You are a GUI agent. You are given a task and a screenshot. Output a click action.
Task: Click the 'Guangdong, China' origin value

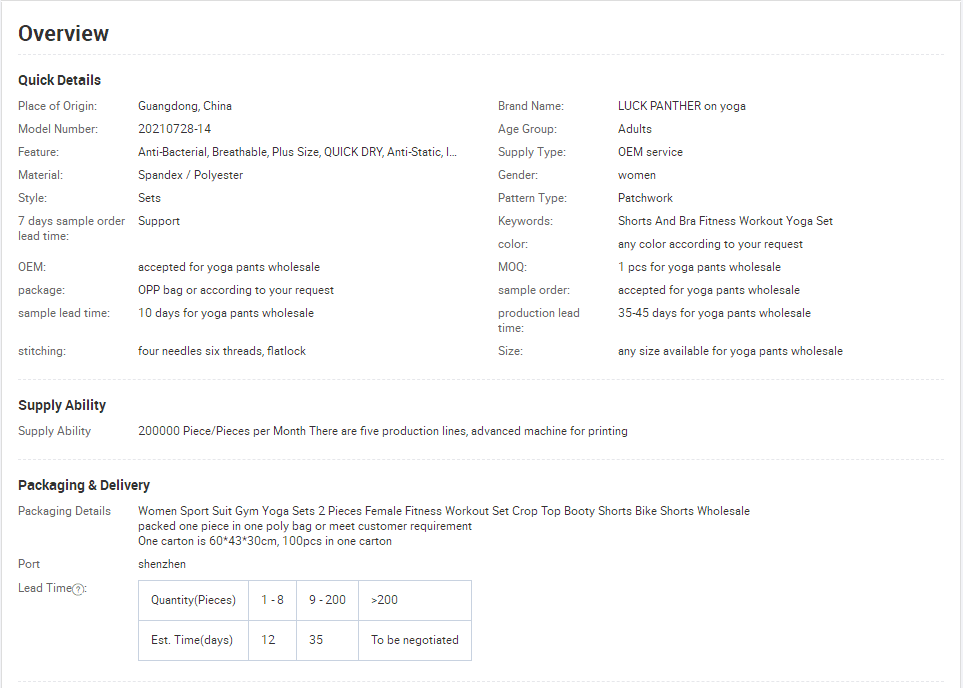pos(185,106)
